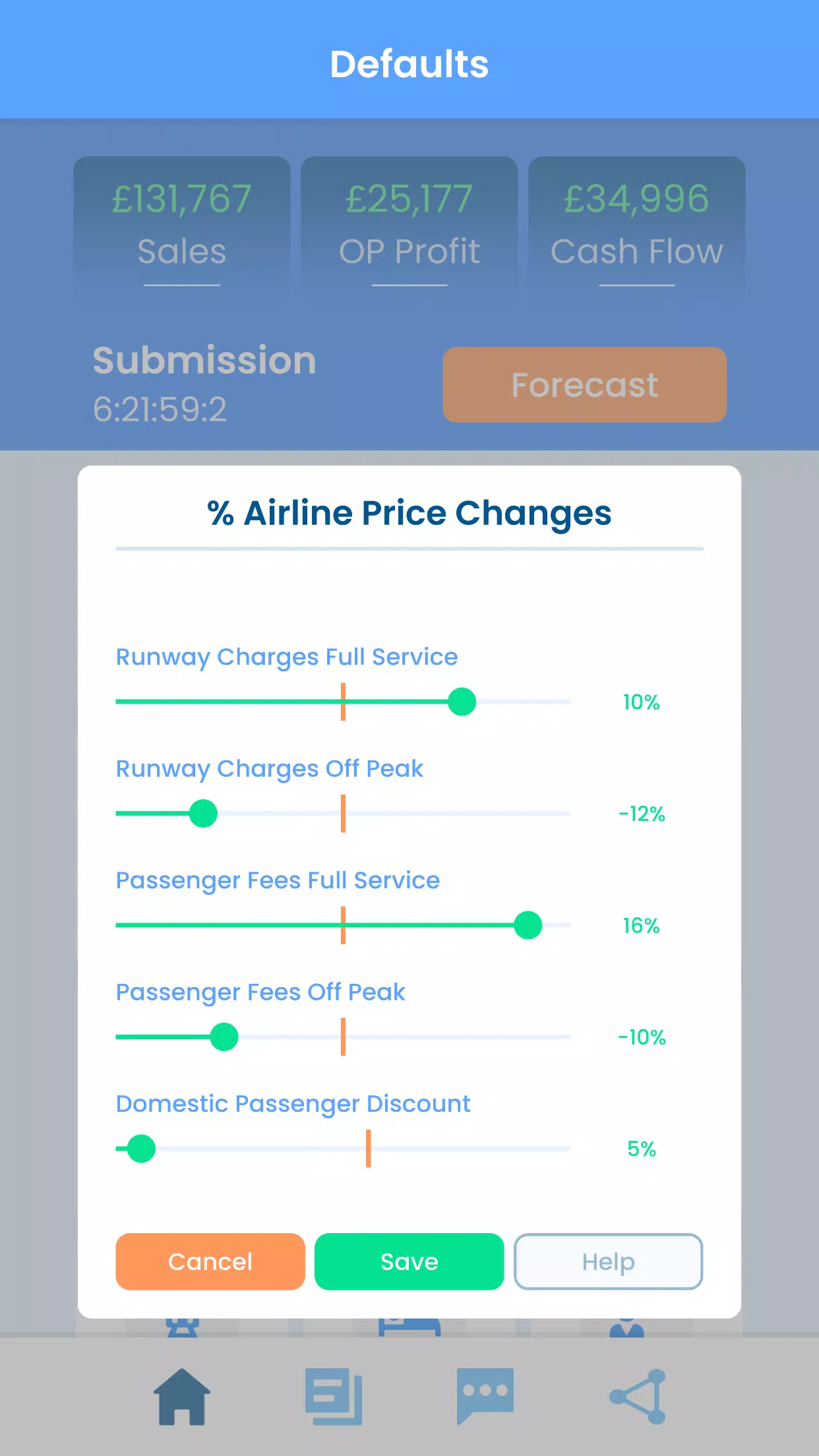The width and height of the screenshot is (819, 1456).
Task: Click Runway Charges Off Peak slider handle
Action: point(203,813)
